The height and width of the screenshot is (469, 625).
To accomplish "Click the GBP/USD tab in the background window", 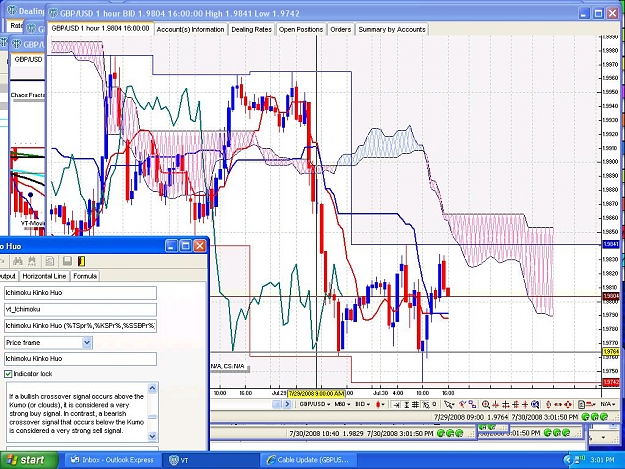I will point(28,59).
